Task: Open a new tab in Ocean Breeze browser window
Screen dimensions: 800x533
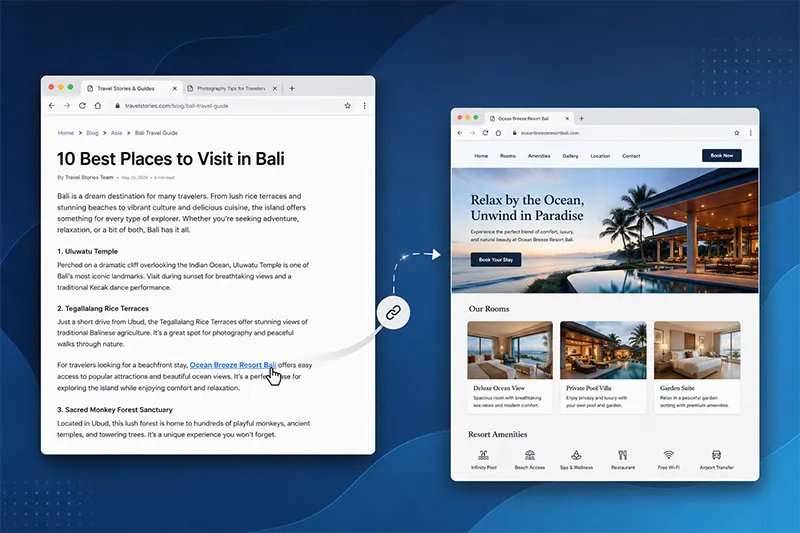Action: coord(581,118)
